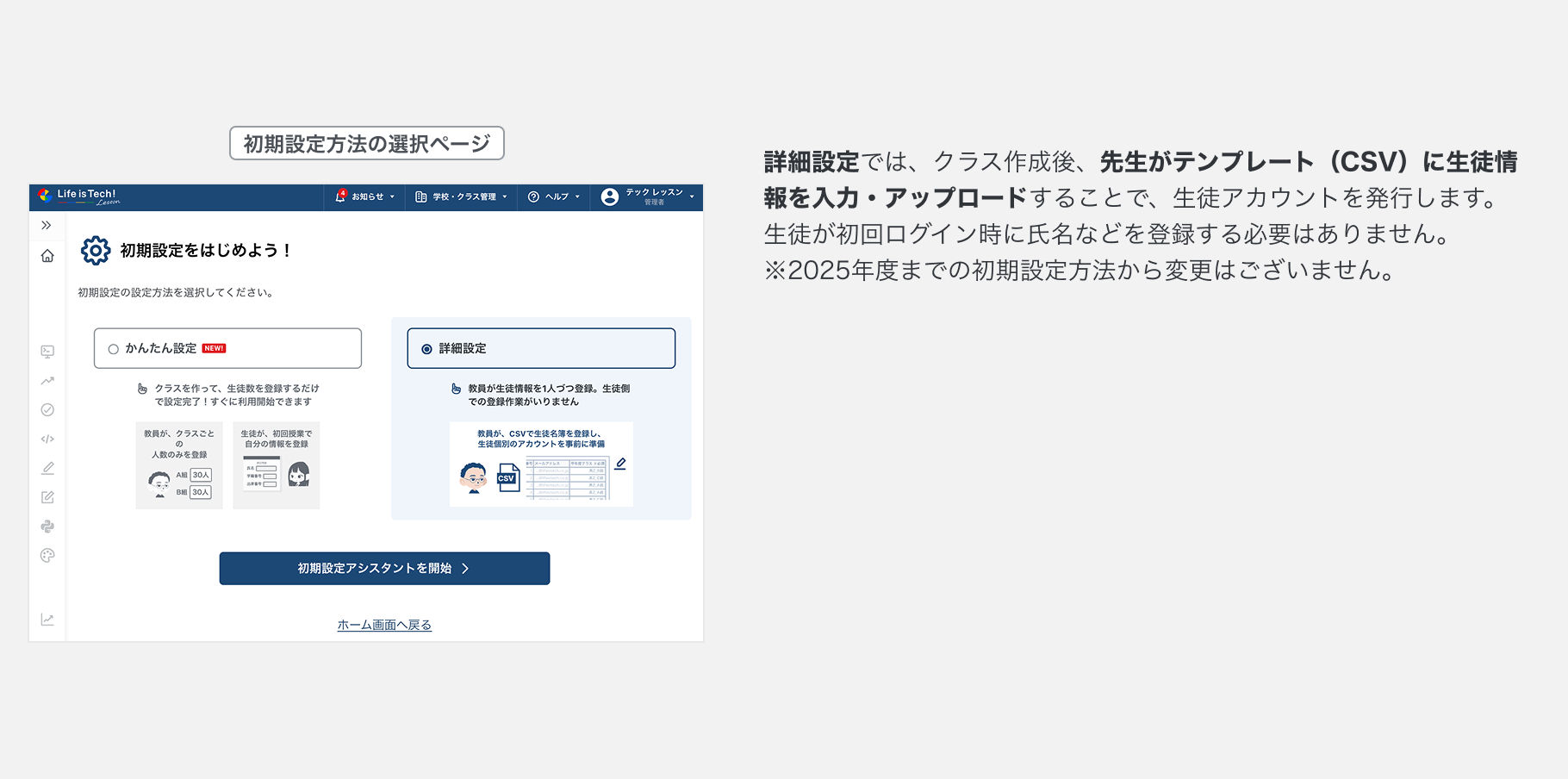This screenshot has height=779, width=1568.
Task: Select the Python icon in the sidebar
Action: pyautogui.click(x=47, y=527)
